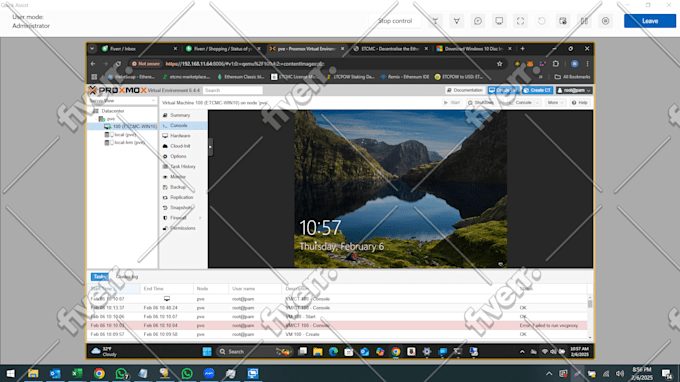680x382 pixels.
Task: Open Chrome in the local Windows taskbar
Action: (99, 373)
